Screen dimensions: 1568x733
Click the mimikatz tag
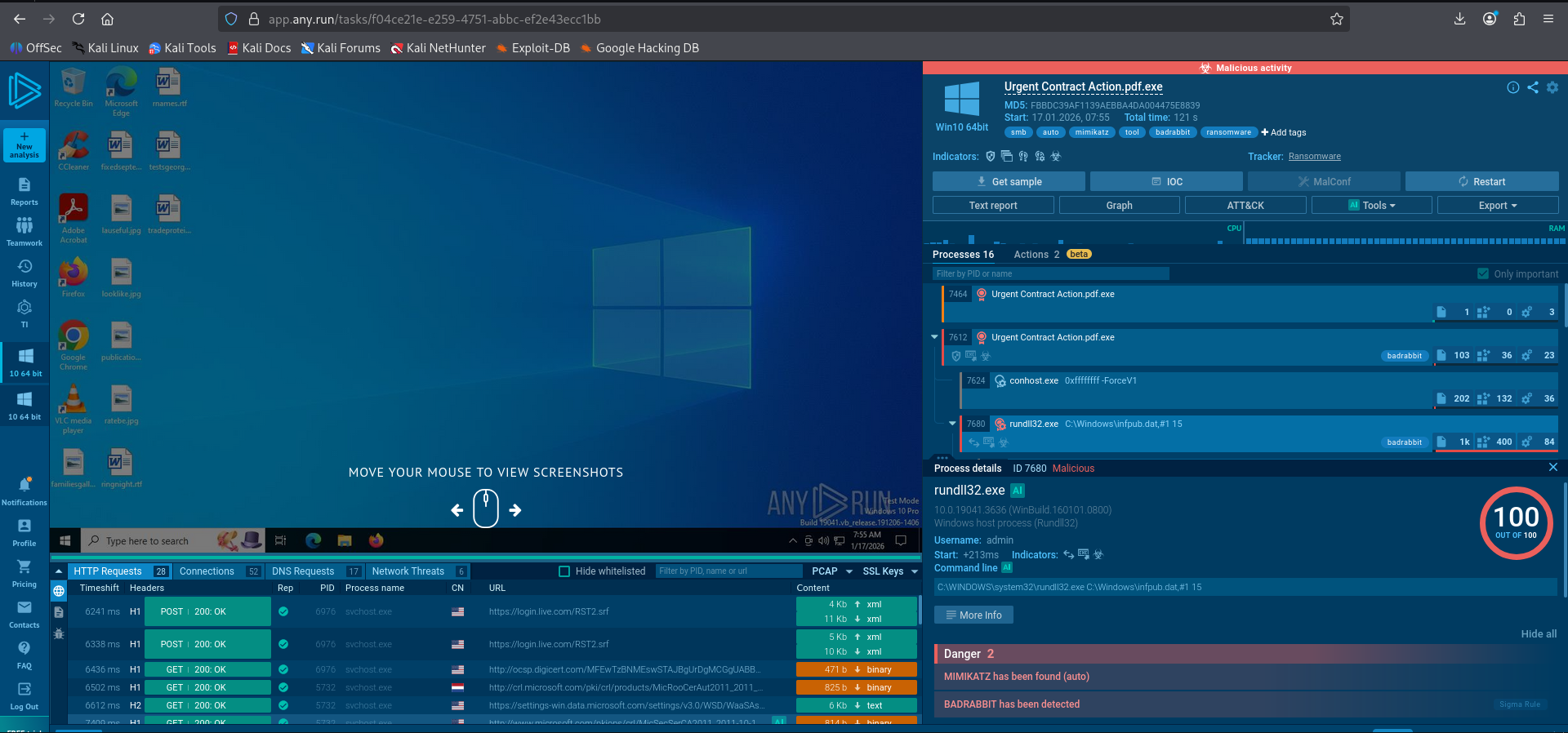pyautogui.click(x=1091, y=132)
